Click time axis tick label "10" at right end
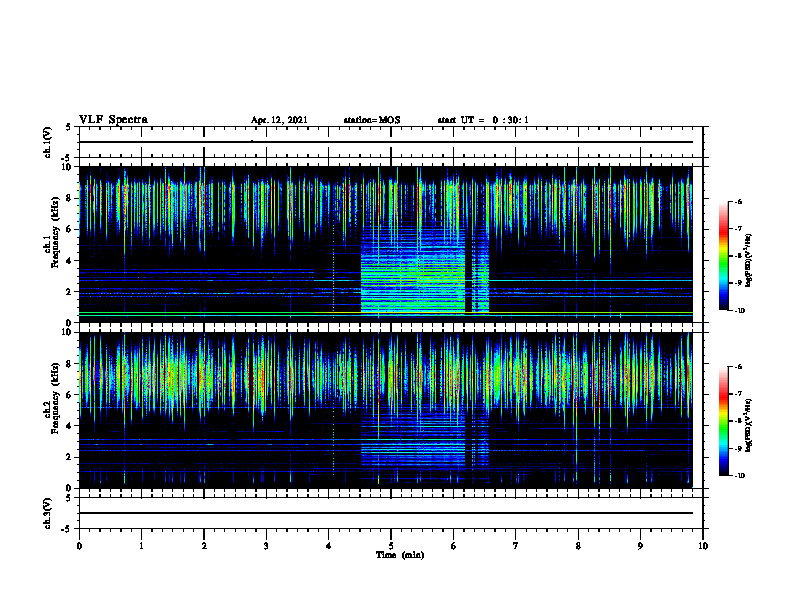 [x=703, y=546]
